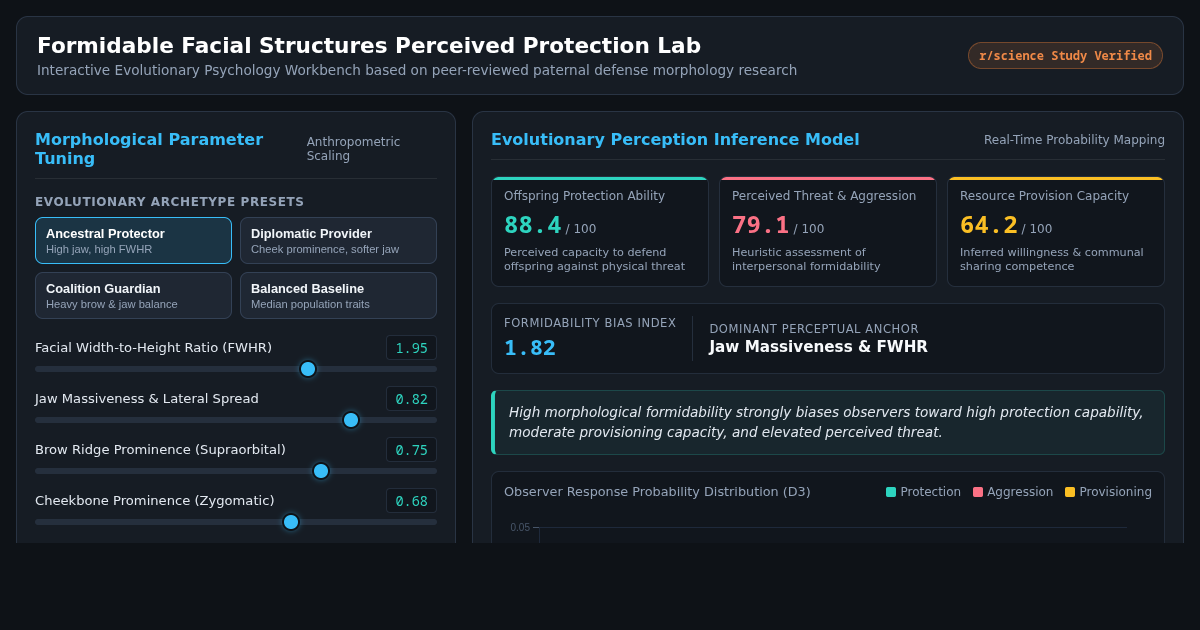
Task: Click the Evolutionary Perception Inference Model heading
Action: [675, 140]
